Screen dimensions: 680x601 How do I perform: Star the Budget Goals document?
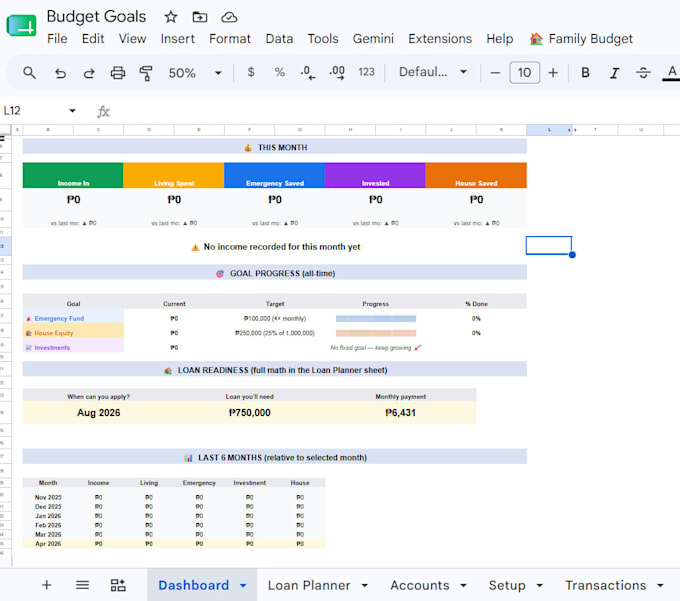[171, 17]
